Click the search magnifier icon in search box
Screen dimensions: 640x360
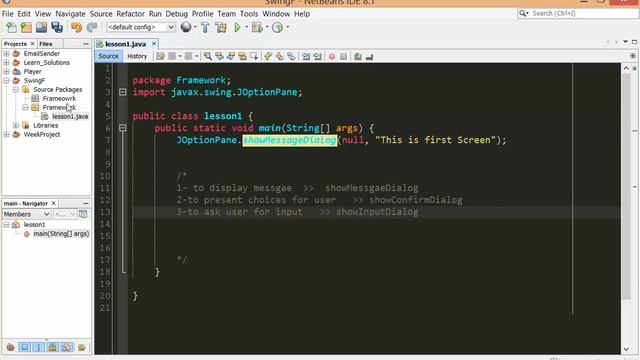click(523, 13)
